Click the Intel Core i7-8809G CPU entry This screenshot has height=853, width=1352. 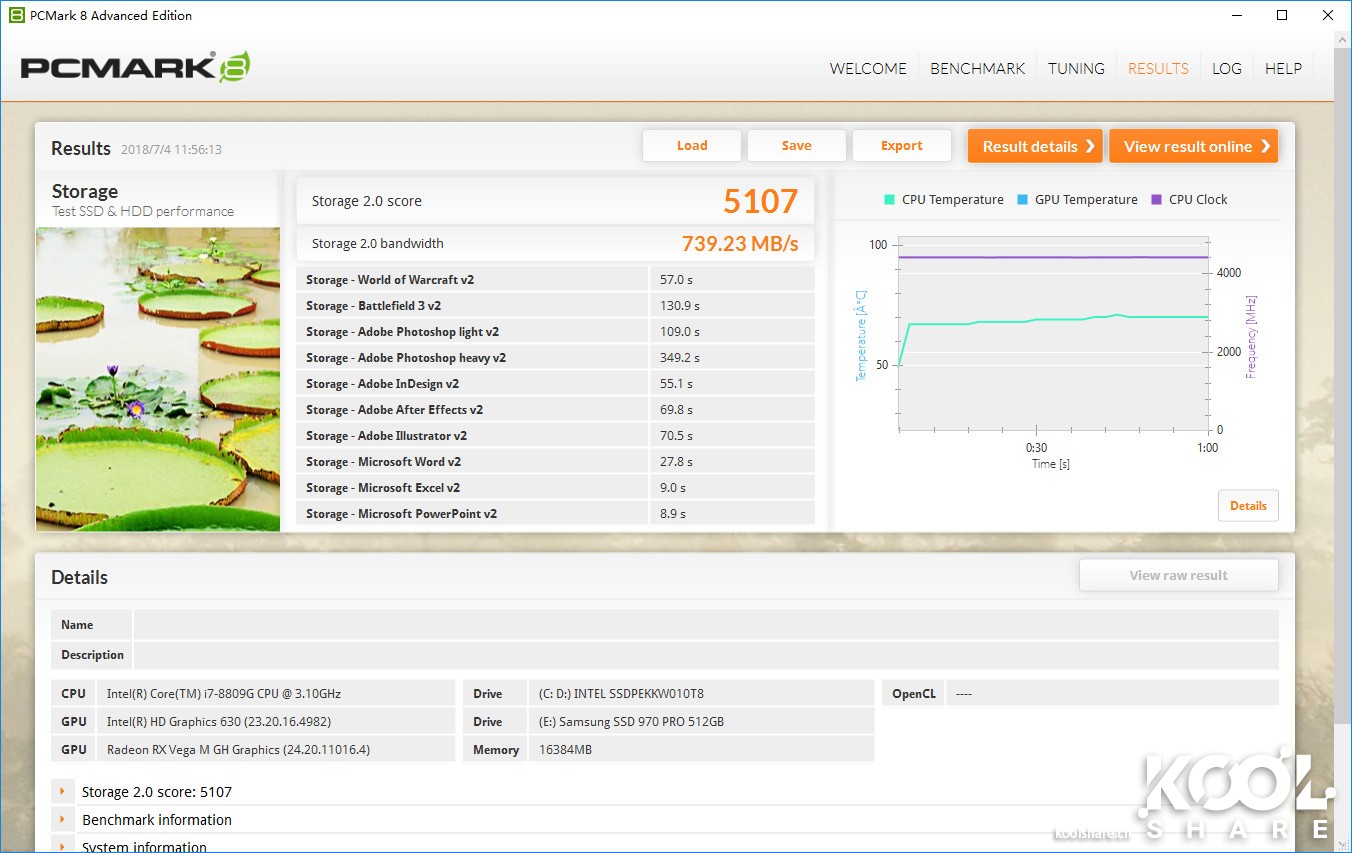(x=277, y=694)
